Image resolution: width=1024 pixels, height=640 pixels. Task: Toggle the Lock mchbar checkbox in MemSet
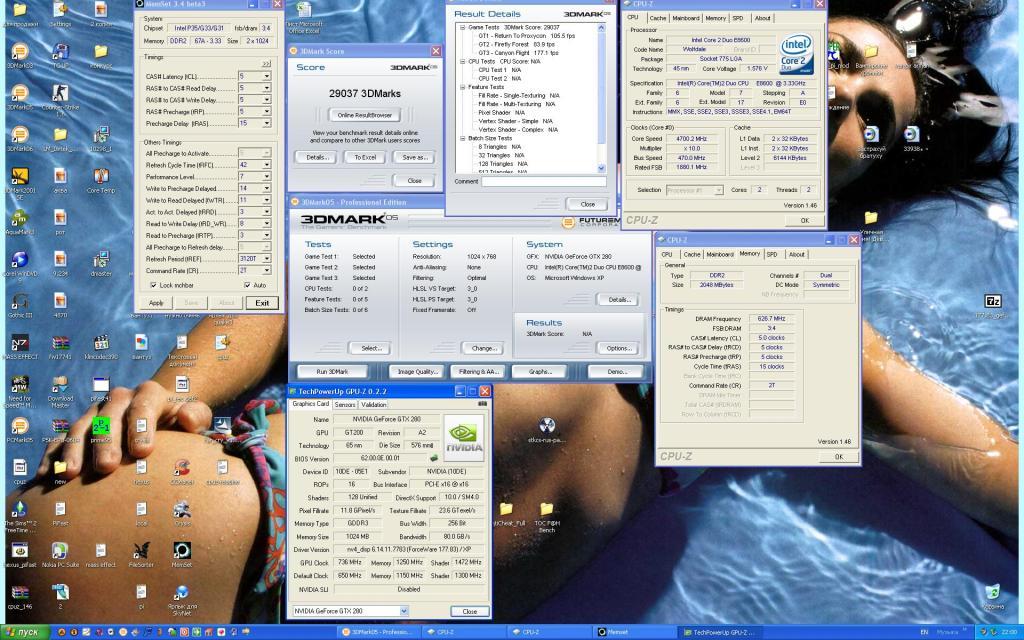point(153,285)
